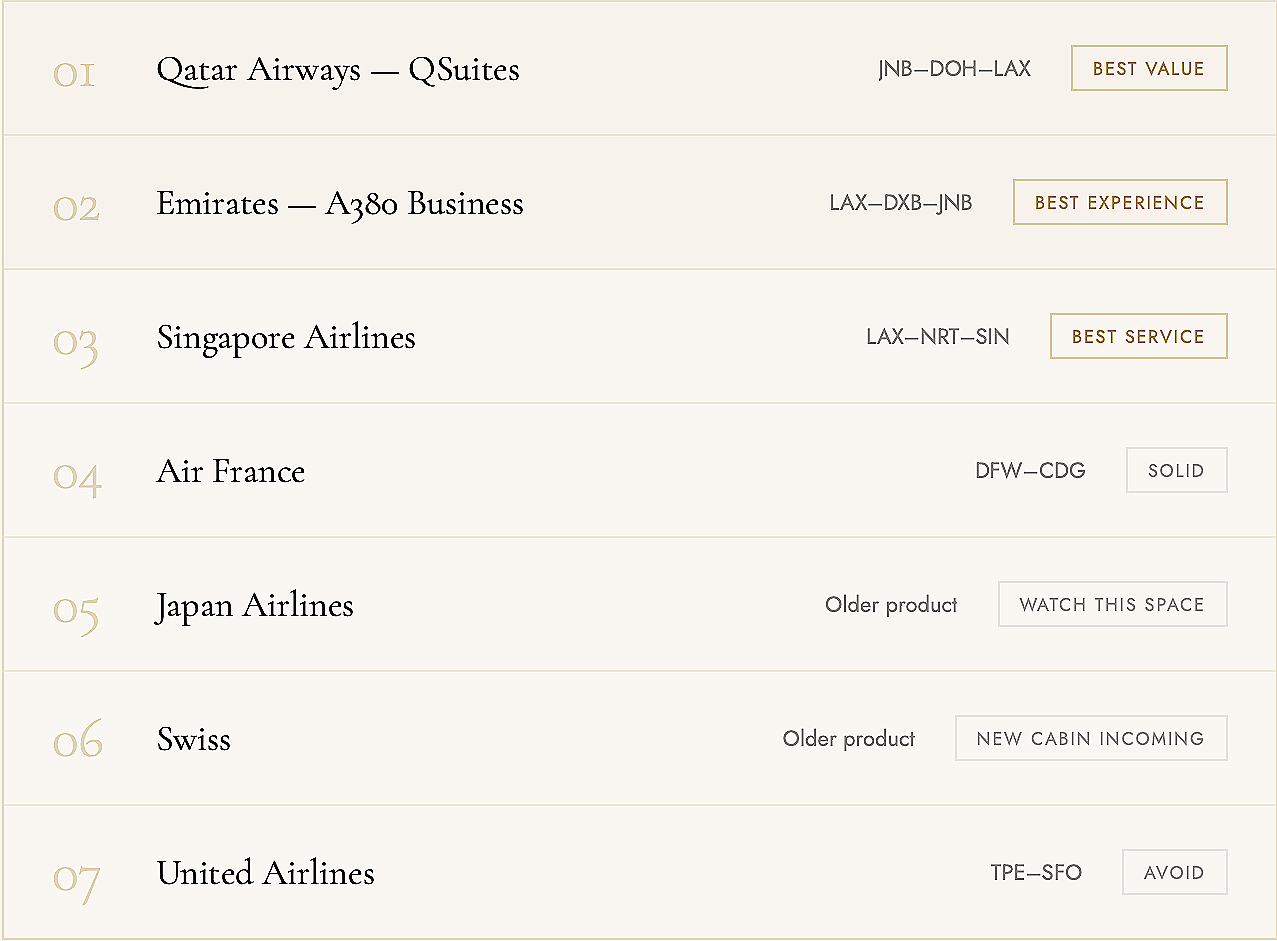
Task: Click the WATCH THIS SPACE tag
Action: pos(1112,604)
